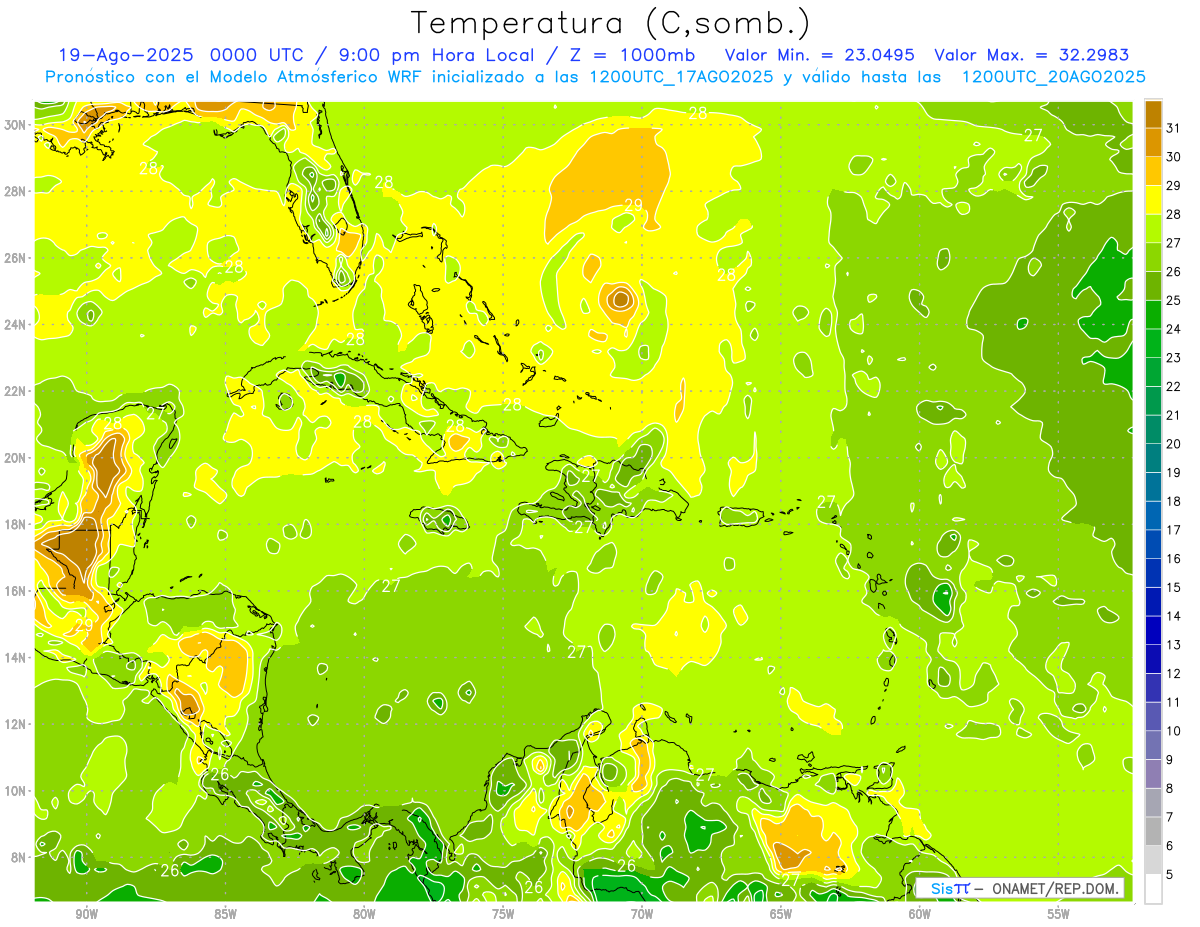Click the colorbar legend value '15'
Image resolution: width=1200 pixels, height=927 pixels.
click(x=1175, y=588)
